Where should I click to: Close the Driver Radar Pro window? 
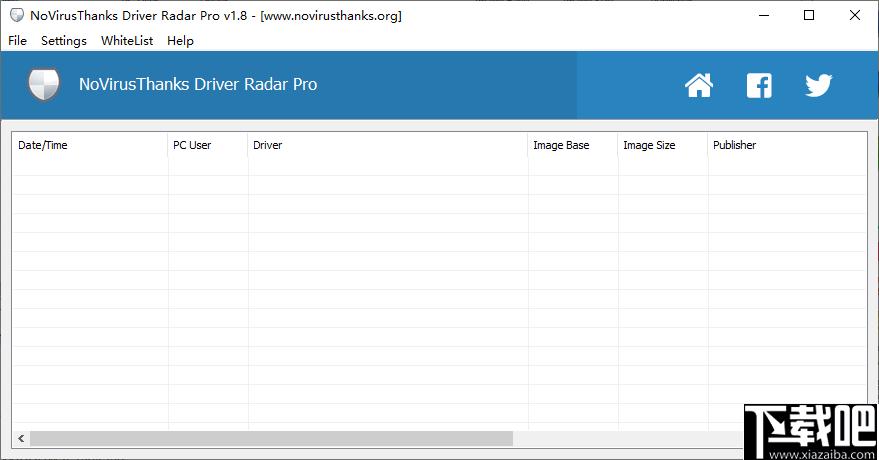(x=855, y=15)
